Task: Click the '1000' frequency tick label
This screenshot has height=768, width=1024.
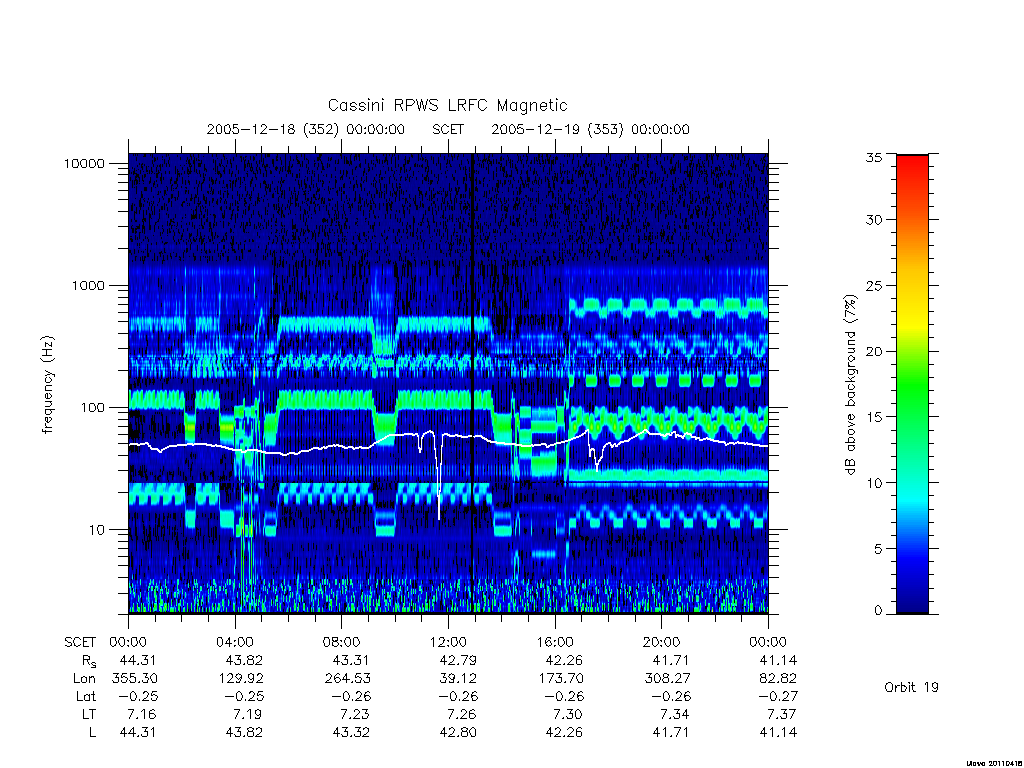Action: 88,286
